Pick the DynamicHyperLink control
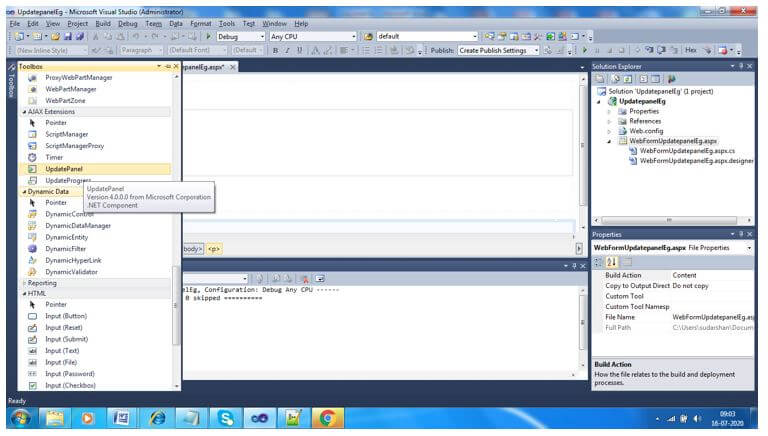This screenshot has height=436, width=768. point(73,261)
